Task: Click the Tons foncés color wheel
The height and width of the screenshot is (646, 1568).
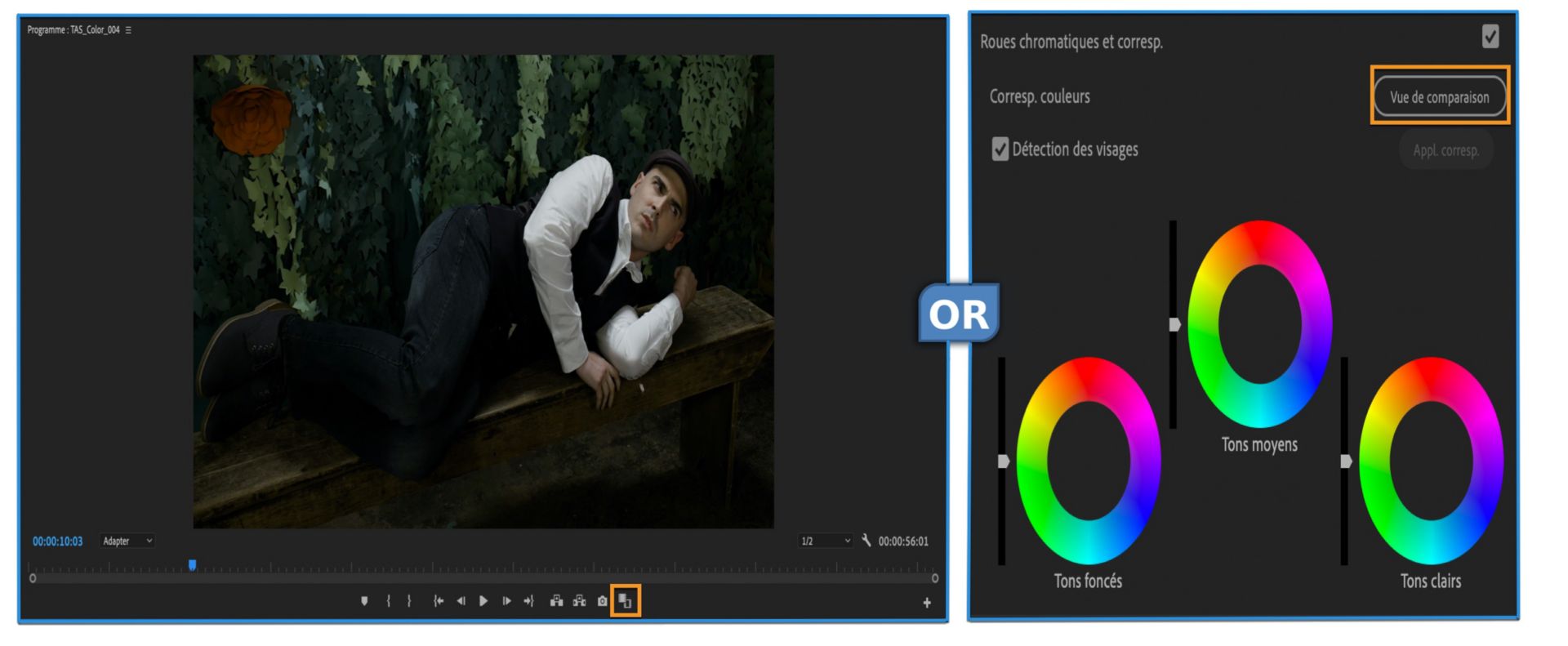Action: click(1089, 461)
